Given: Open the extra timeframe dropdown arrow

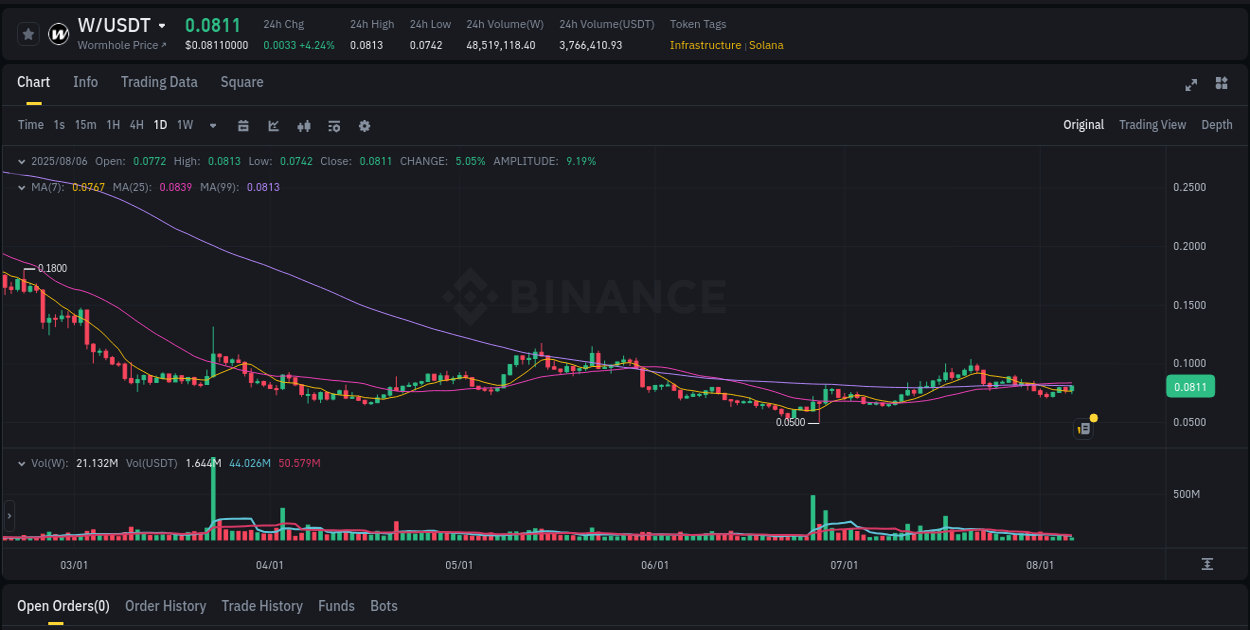Looking at the screenshot, I should tap(212, 125).
